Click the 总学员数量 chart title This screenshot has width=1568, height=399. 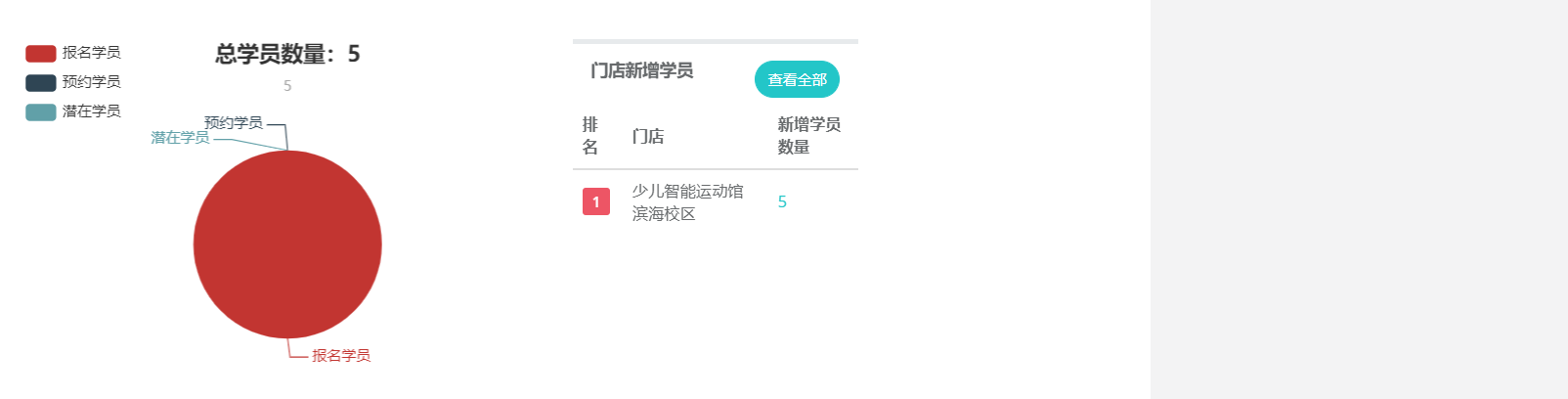[287, 54]
